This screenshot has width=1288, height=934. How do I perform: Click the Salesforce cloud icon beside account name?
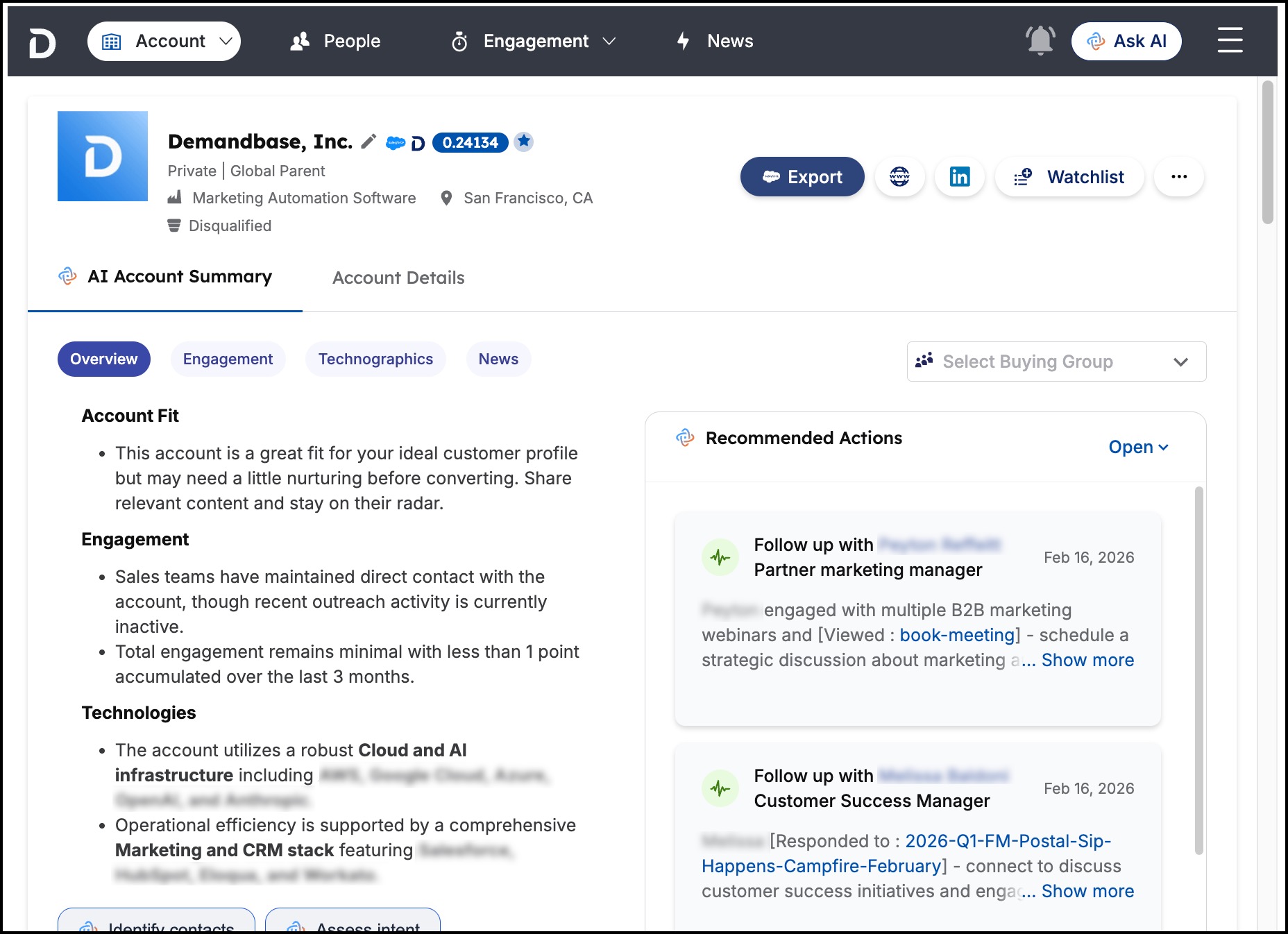click(395, 143)
